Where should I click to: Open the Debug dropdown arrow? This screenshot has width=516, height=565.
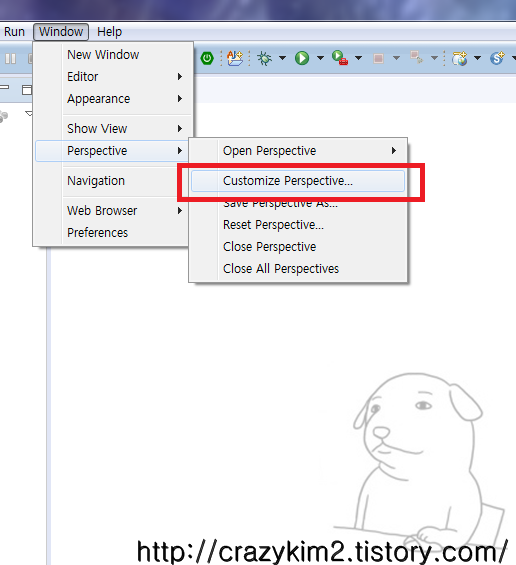pos(283,58)
